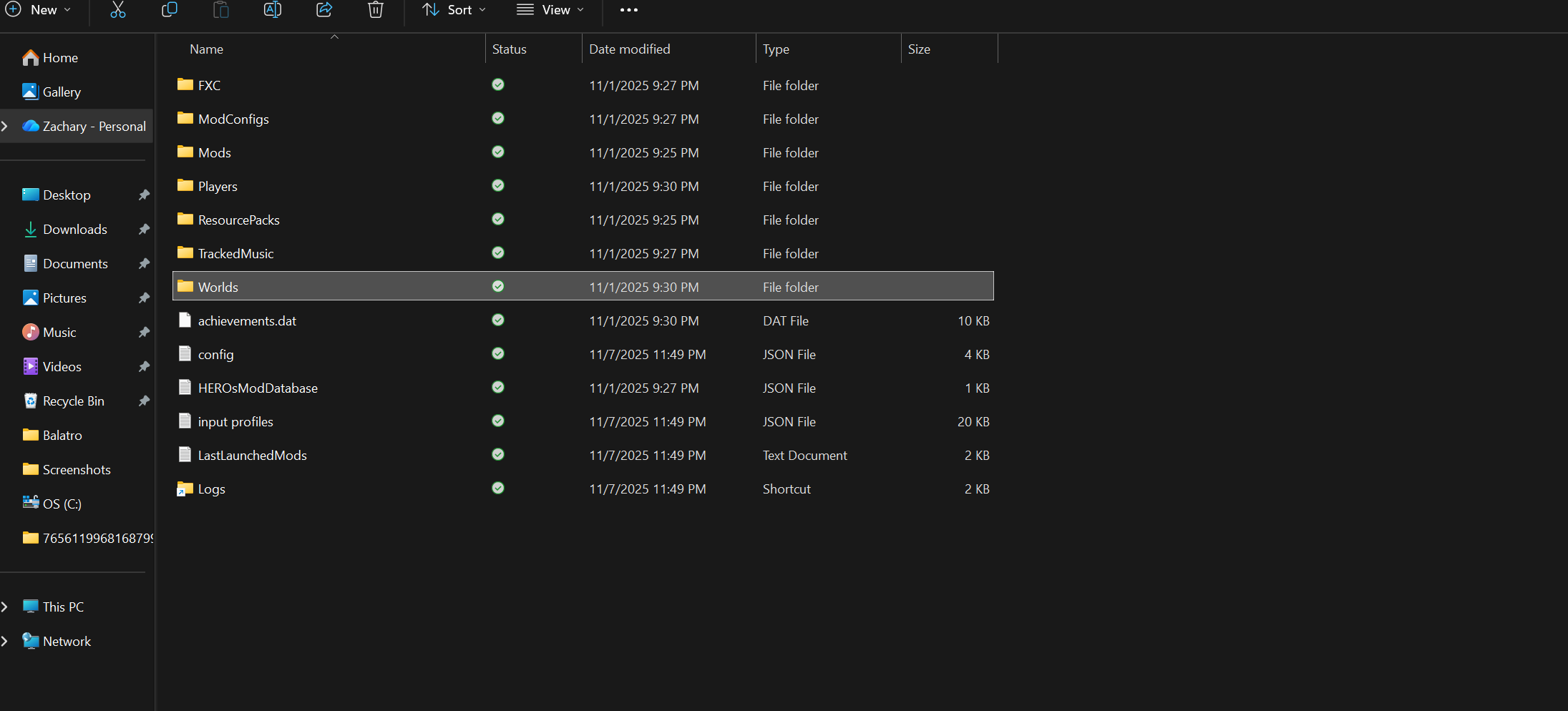Open the See more ellipsis menu
1568x711 pixels.
629,10
